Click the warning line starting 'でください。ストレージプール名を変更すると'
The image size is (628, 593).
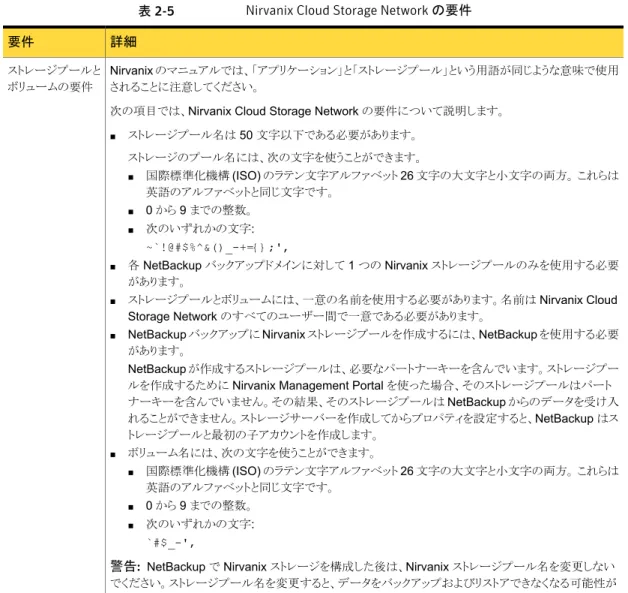pos(362,583)
